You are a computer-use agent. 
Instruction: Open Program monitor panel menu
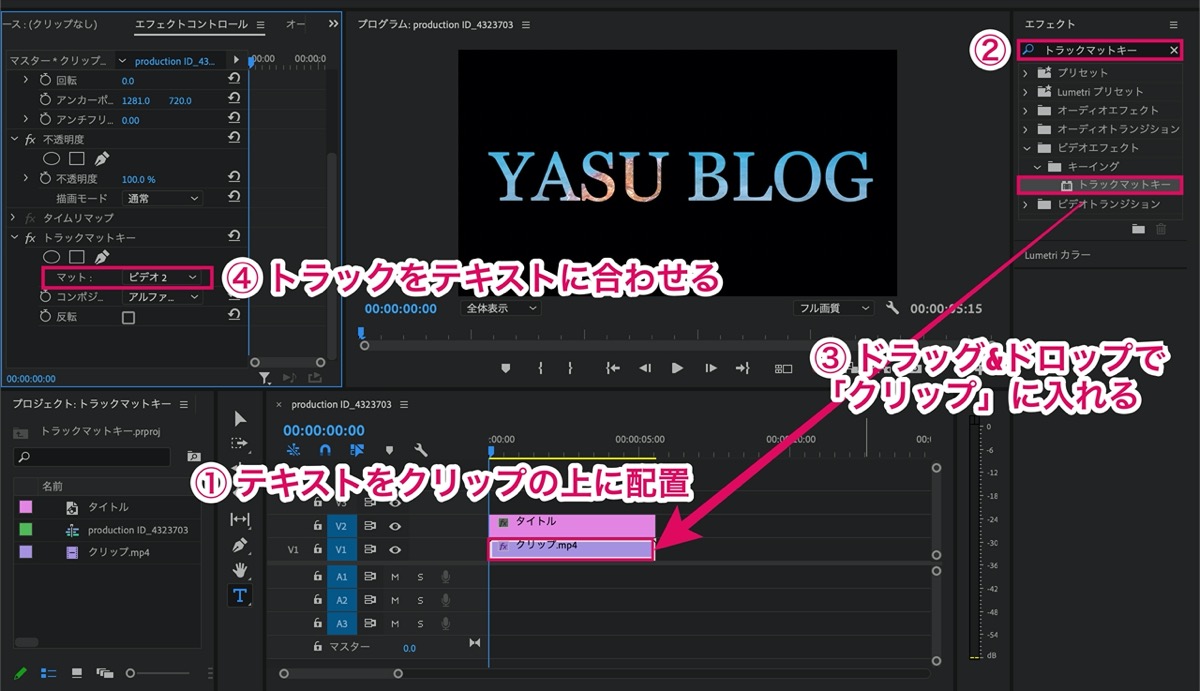point(526,24)
